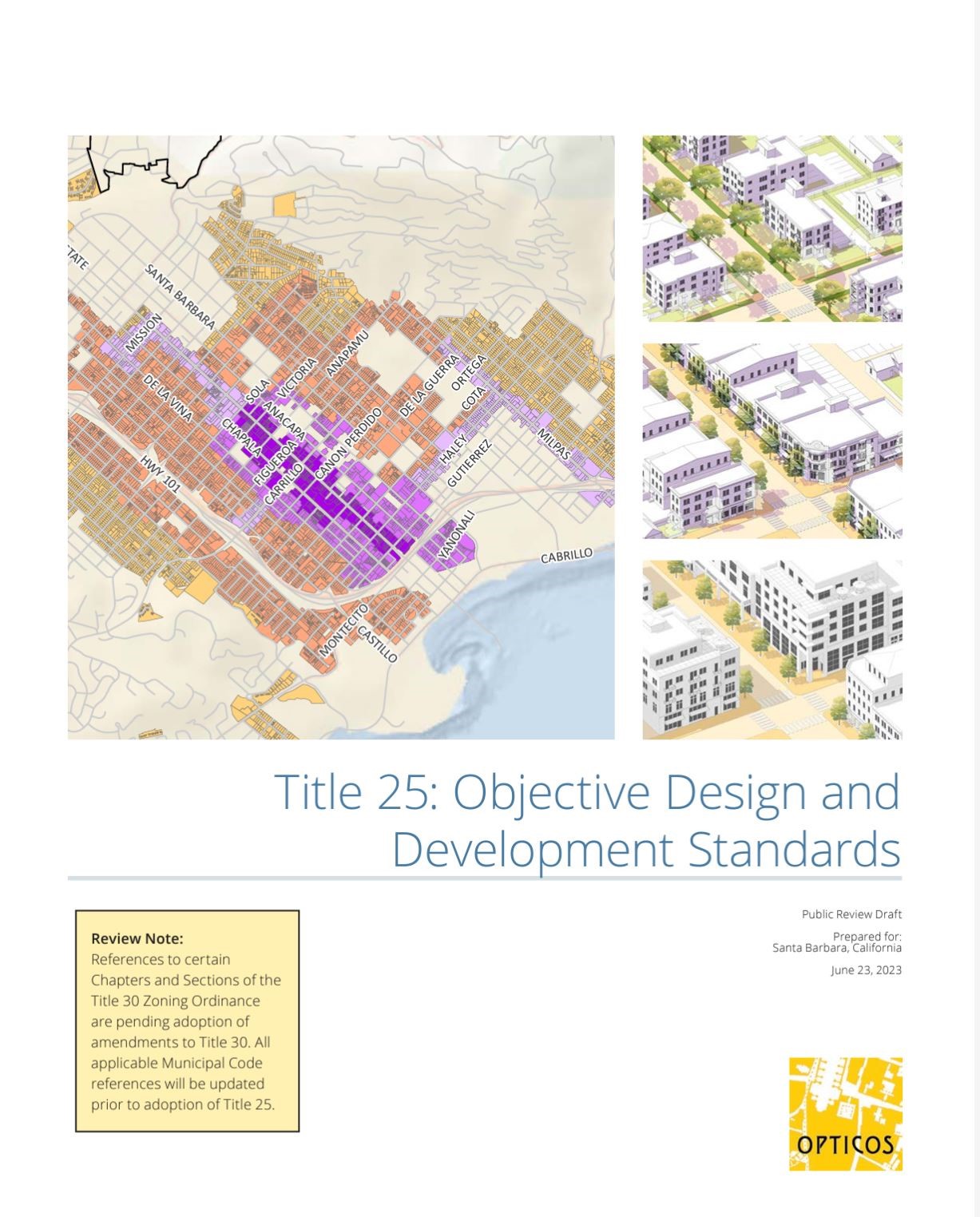Viewport: 980px width, 1217px height.
Task: Click the HWY 101 label on map
Action: pos(161,474)
